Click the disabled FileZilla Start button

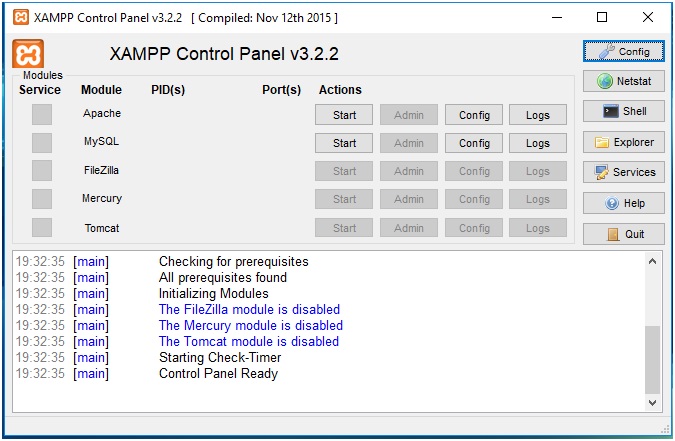click(344, 171)
